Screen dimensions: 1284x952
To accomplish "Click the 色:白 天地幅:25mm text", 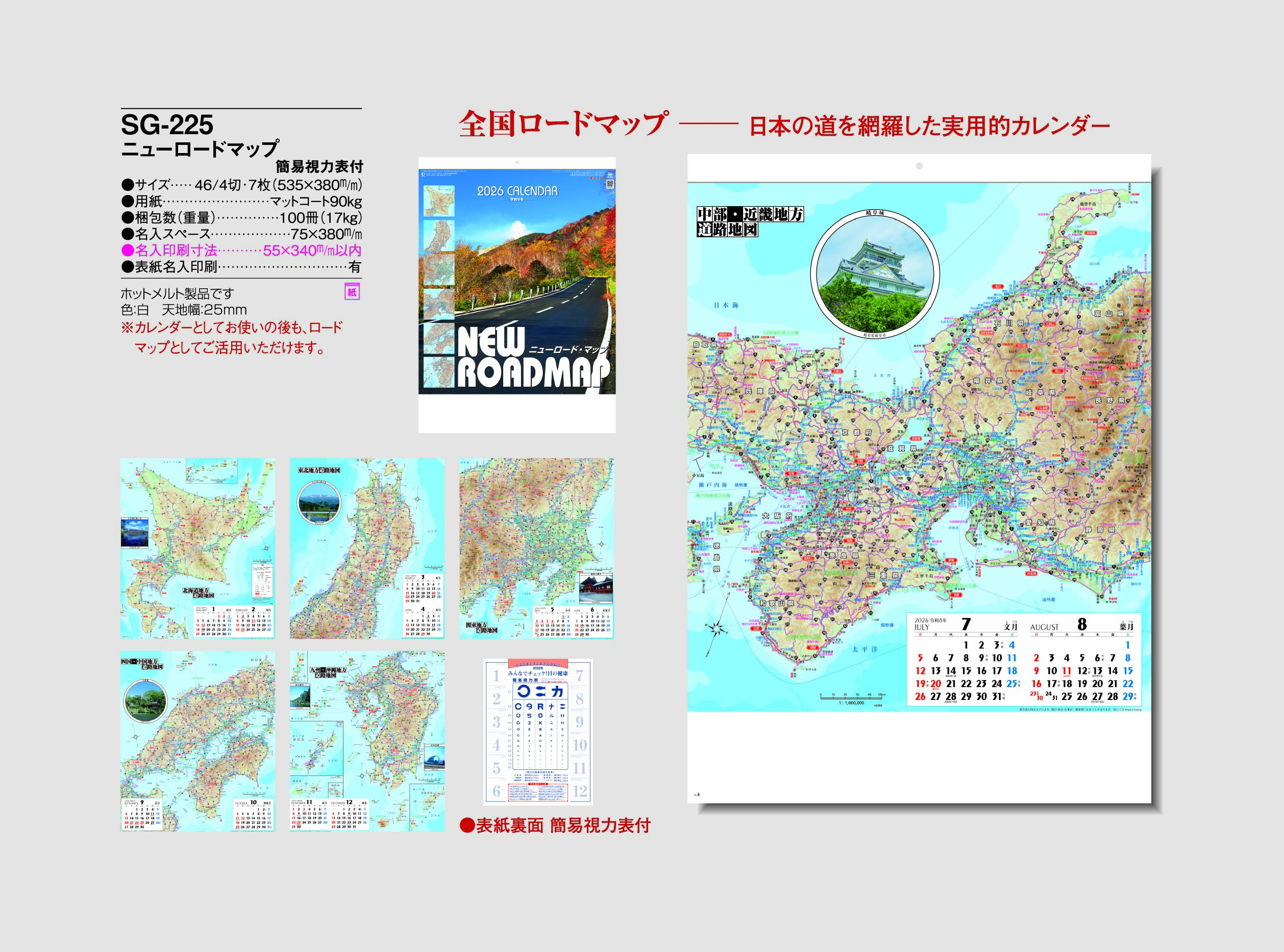I will (x=184, y=310).
